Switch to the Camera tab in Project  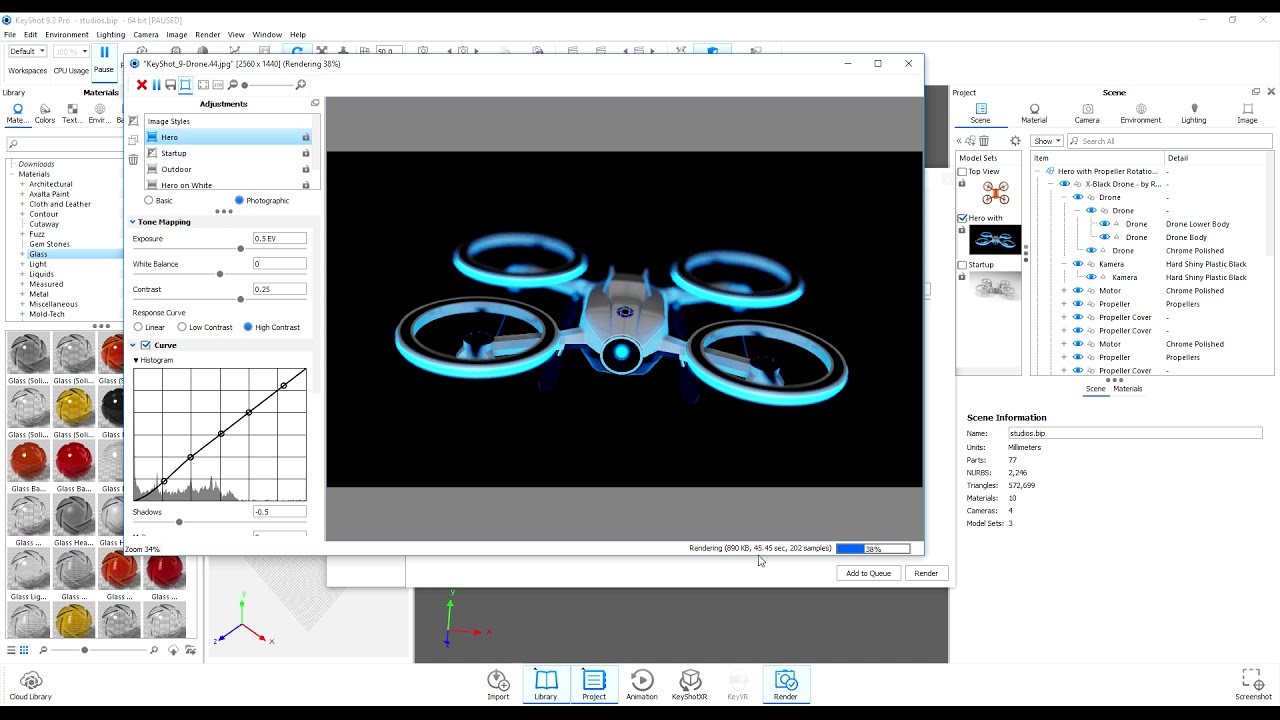[x=1087, y=114]
